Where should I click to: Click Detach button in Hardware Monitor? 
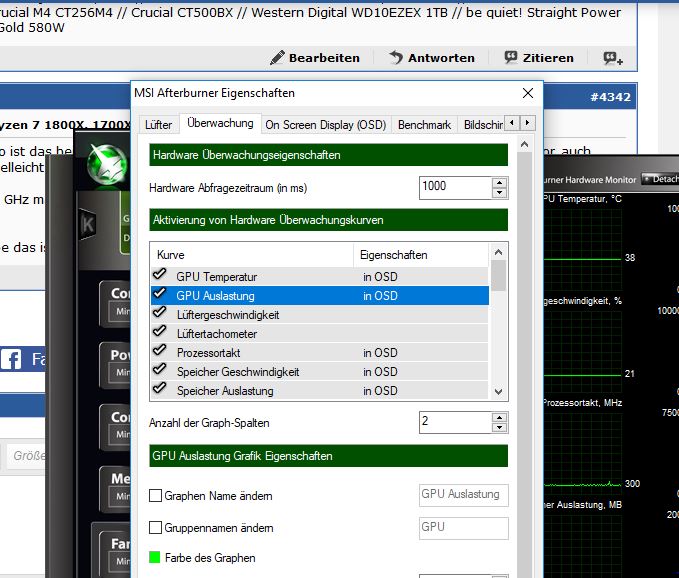click(661, 179)
